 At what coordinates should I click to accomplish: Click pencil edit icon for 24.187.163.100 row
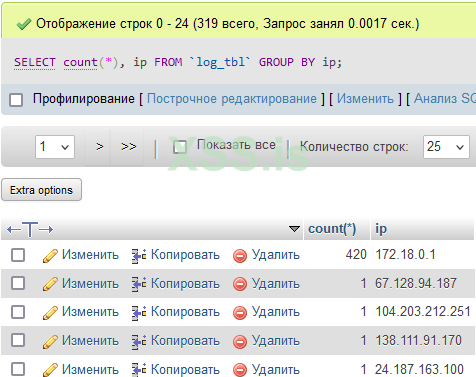click(50, 370)
